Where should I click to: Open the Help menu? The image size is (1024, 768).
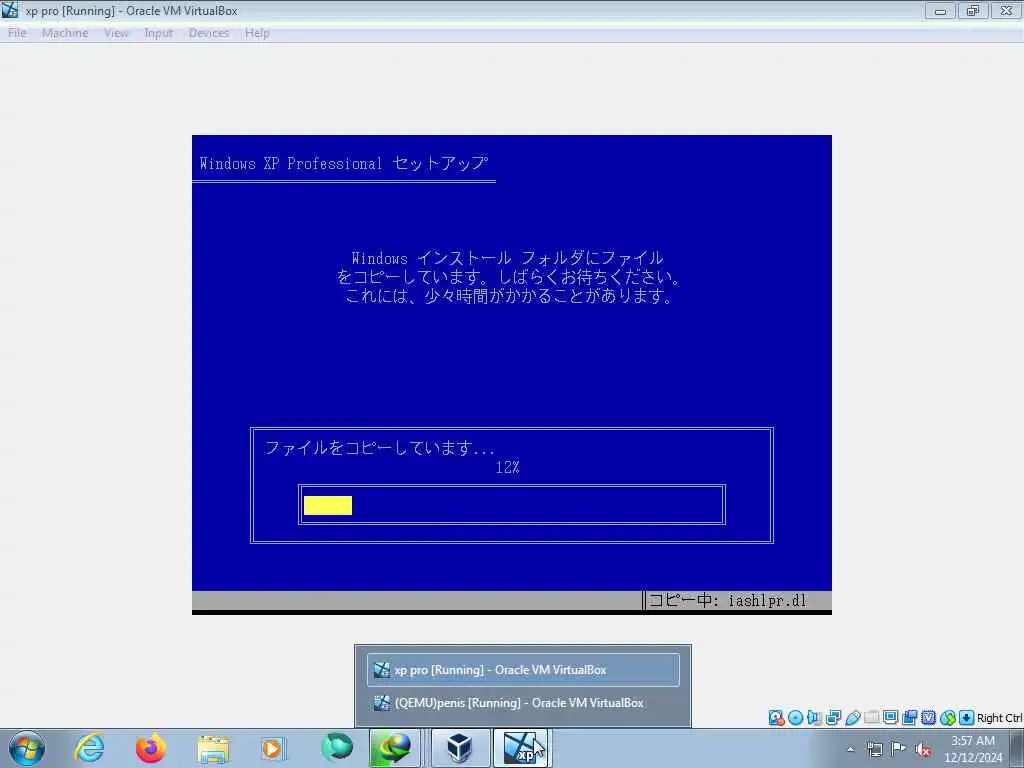(257, 33)
